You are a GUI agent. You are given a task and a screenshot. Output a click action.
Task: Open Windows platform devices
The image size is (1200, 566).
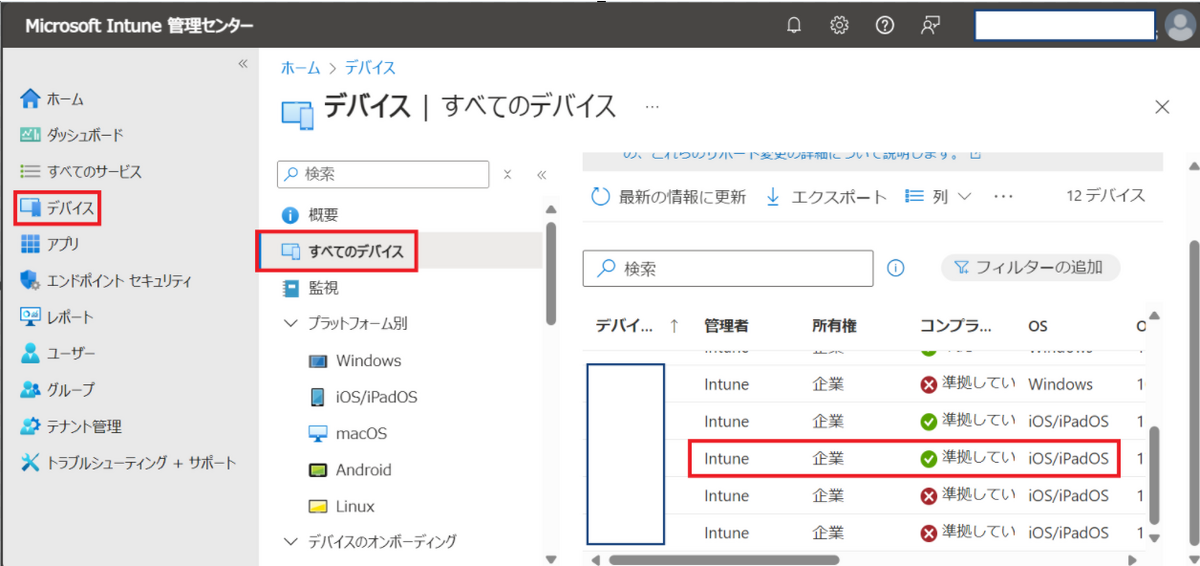click(355, 361)
